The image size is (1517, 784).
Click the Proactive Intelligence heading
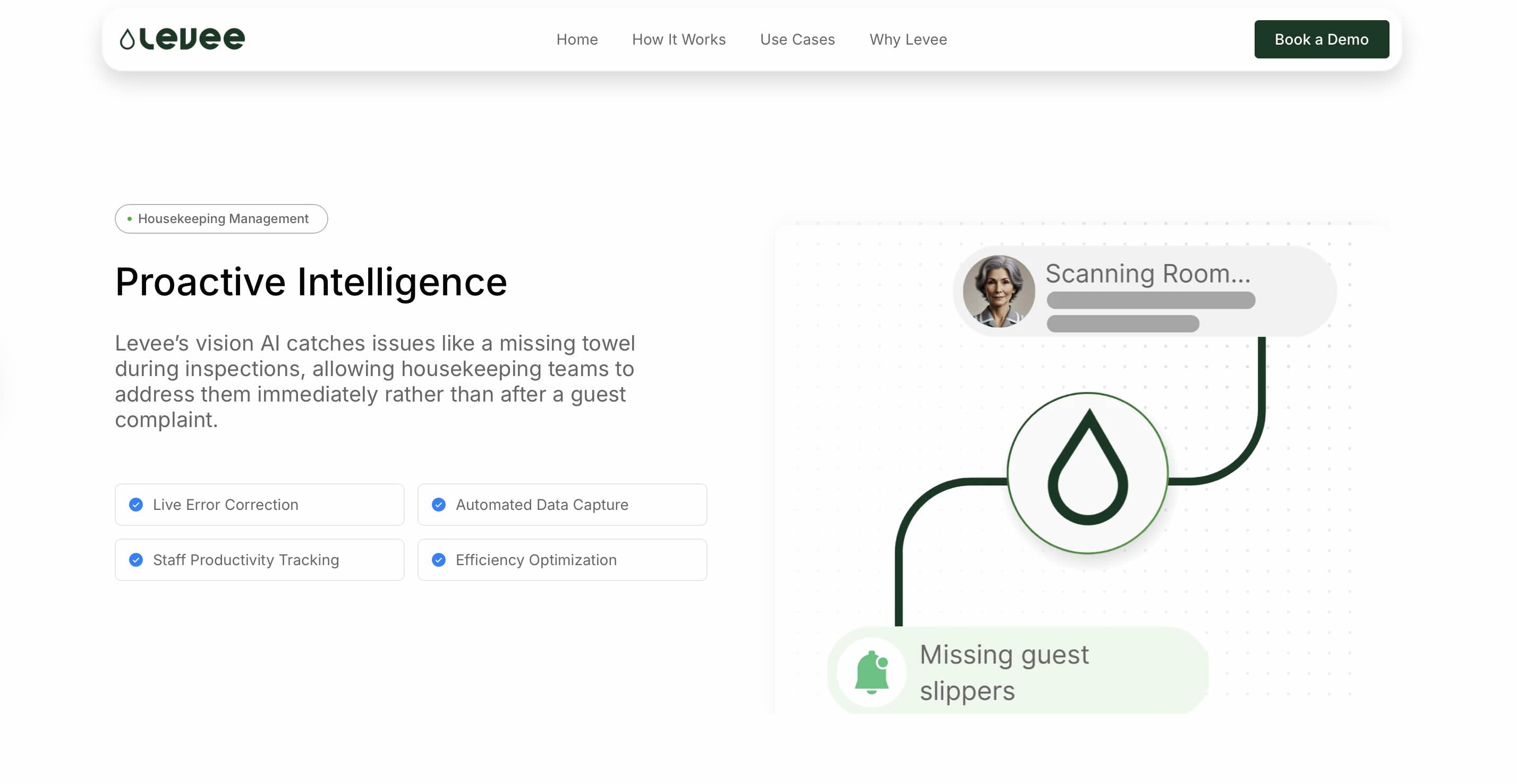click(311, 282)
